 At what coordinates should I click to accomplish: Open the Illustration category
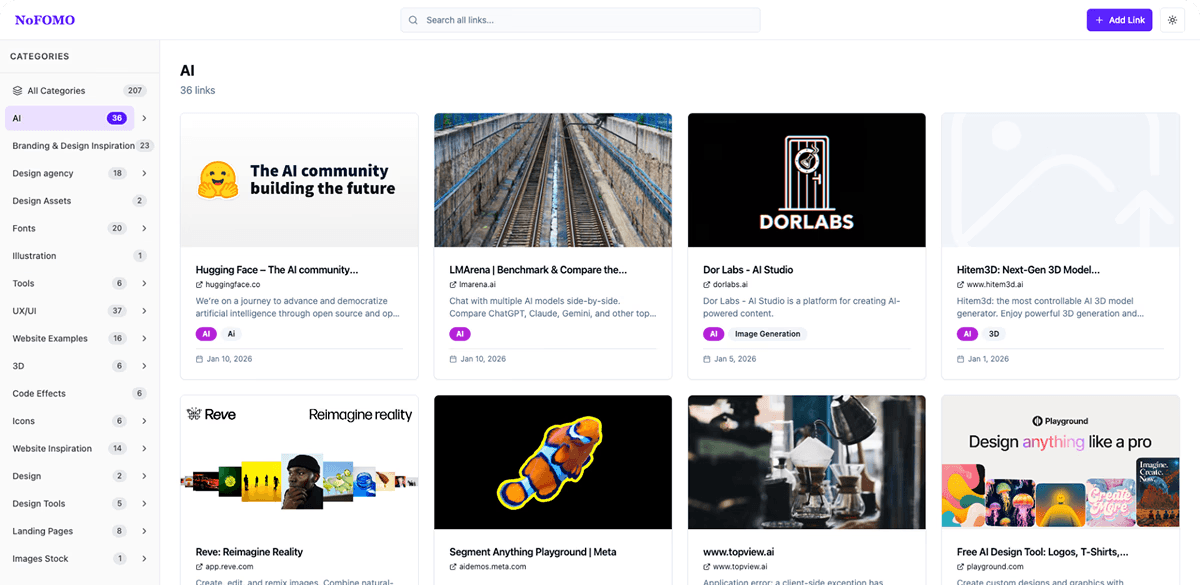click(80, 256)
